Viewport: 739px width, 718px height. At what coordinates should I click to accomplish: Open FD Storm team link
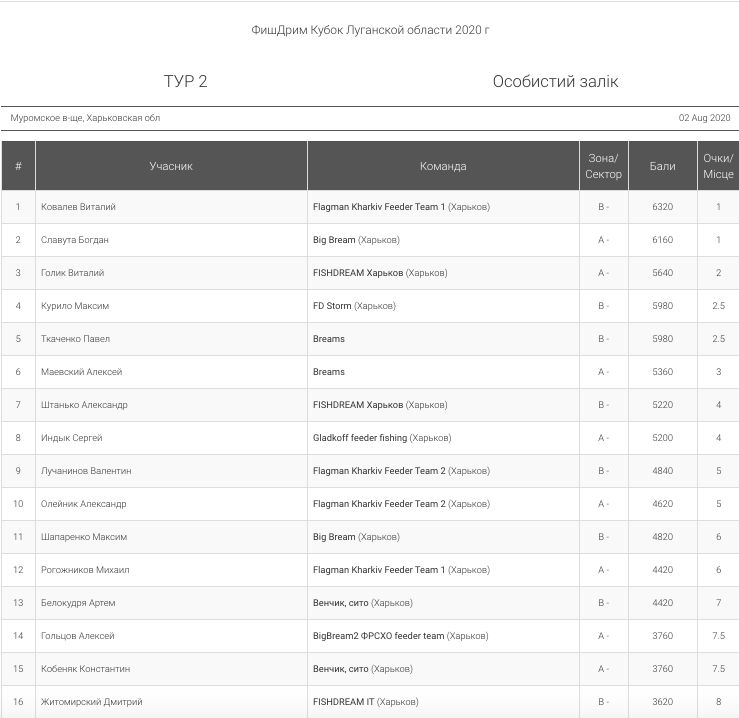[332, 306]
